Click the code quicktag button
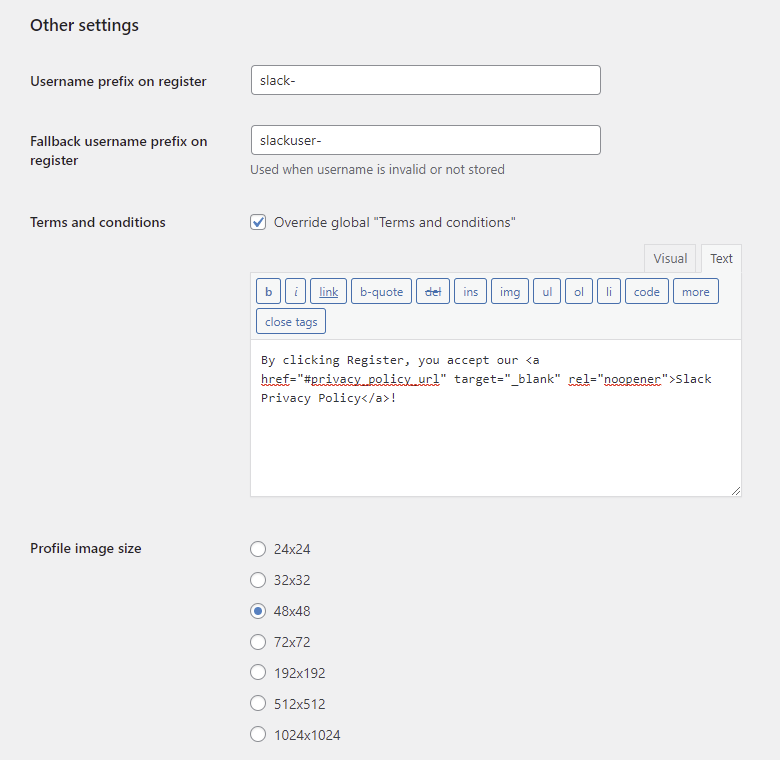 647,292
